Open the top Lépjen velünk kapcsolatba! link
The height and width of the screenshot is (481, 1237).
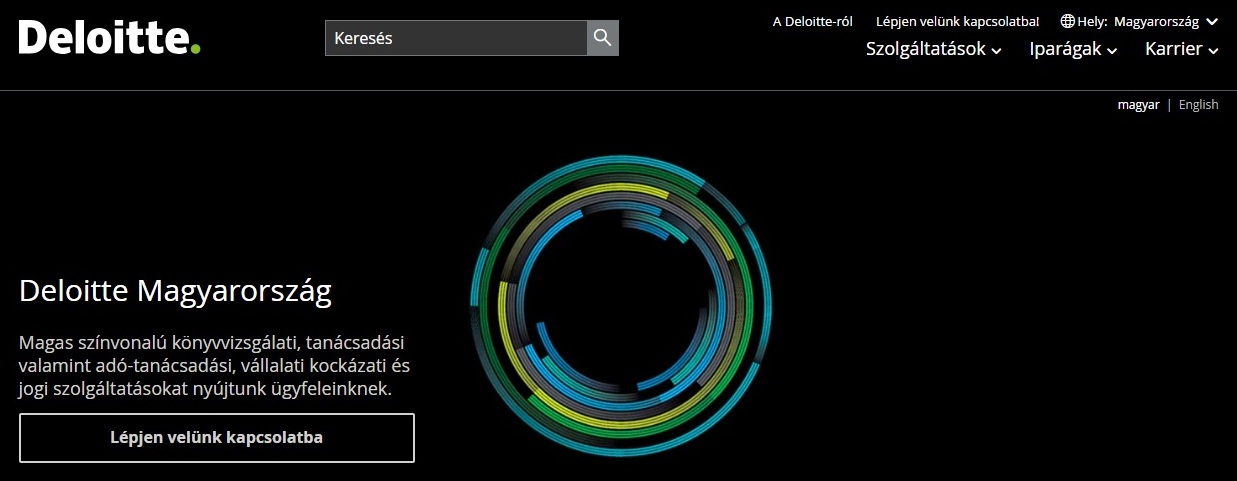pyautogui.click(x=957, y=21)
